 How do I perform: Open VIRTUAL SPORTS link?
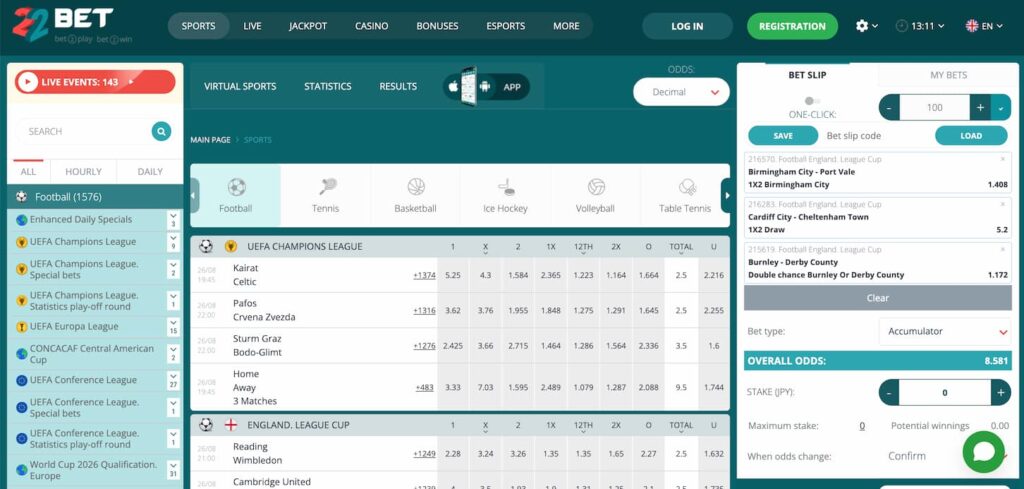[x=240, y=86]
